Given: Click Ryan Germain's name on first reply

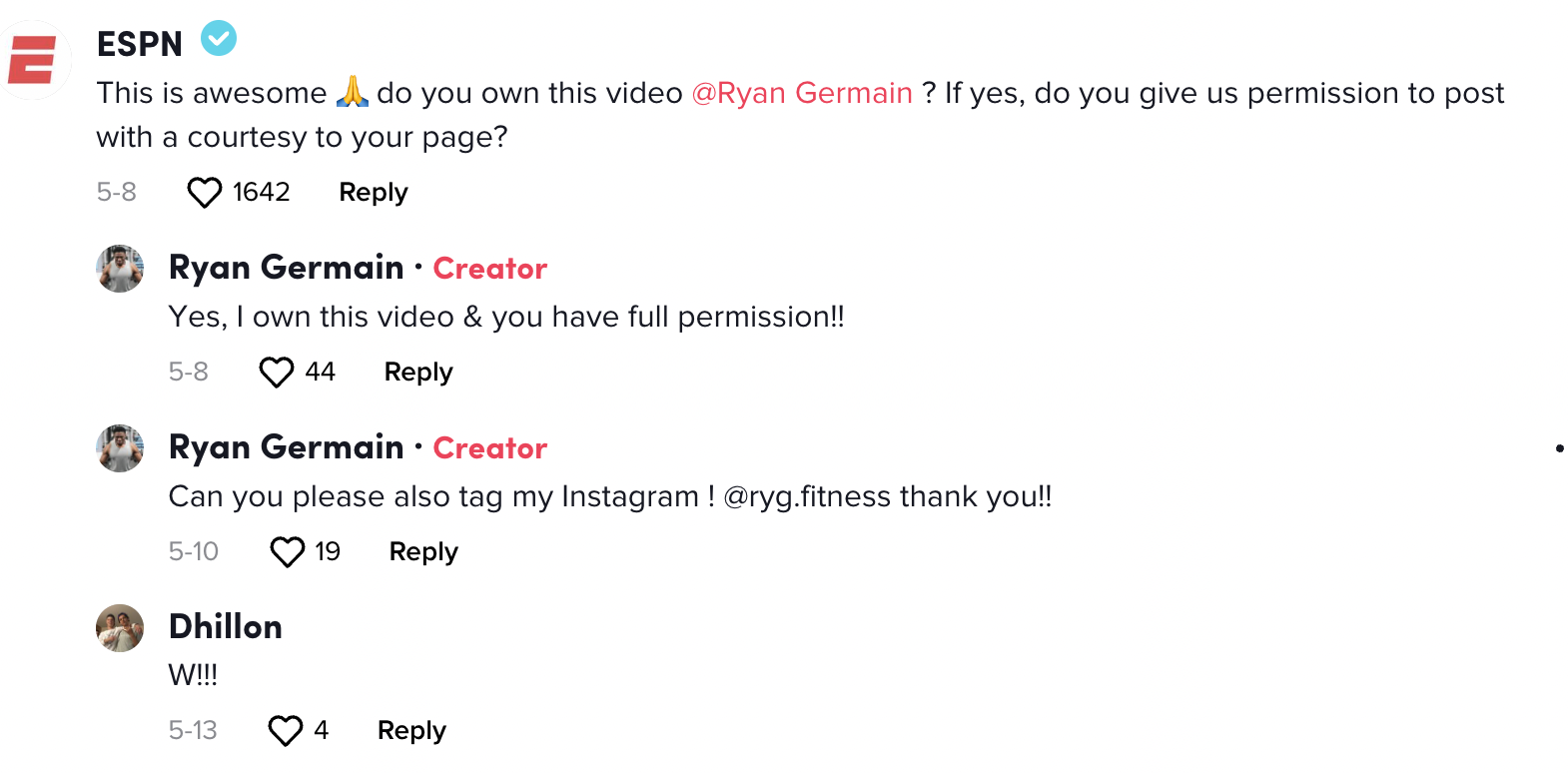Looking at the screenshot, I should click(287, 268).
